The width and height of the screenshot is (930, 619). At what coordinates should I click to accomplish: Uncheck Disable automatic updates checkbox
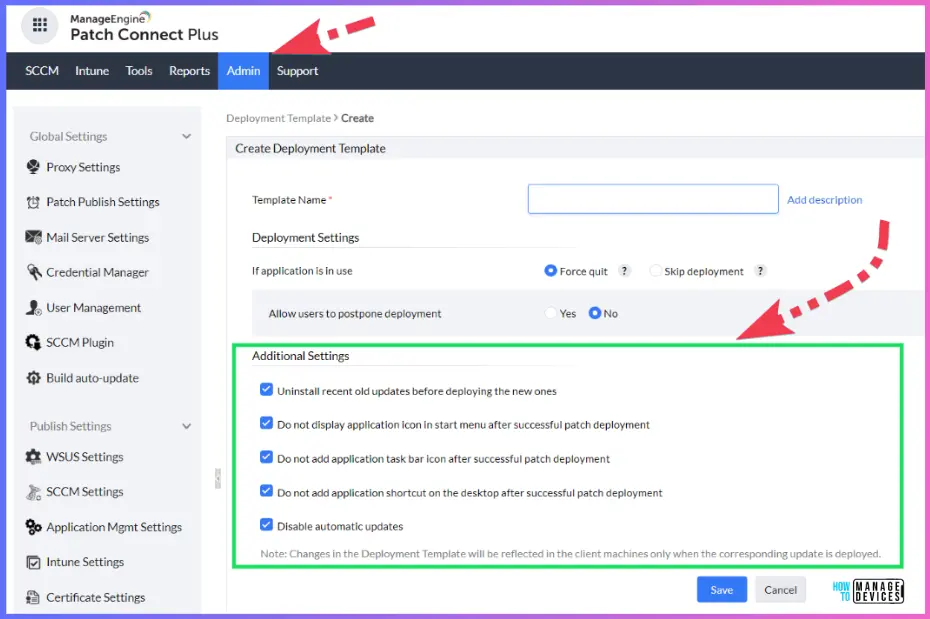(x=266, y=525)
